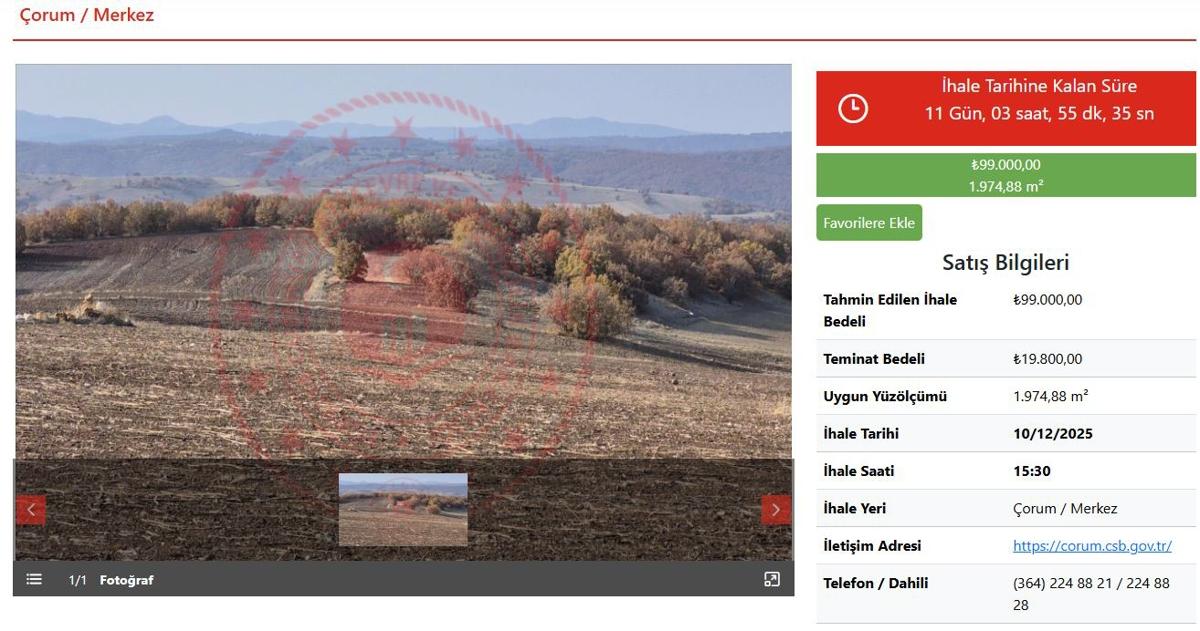Click the Uygun Yüzölçümü row label
This screenshot has width=1200, height=631.
pos(884,397)
